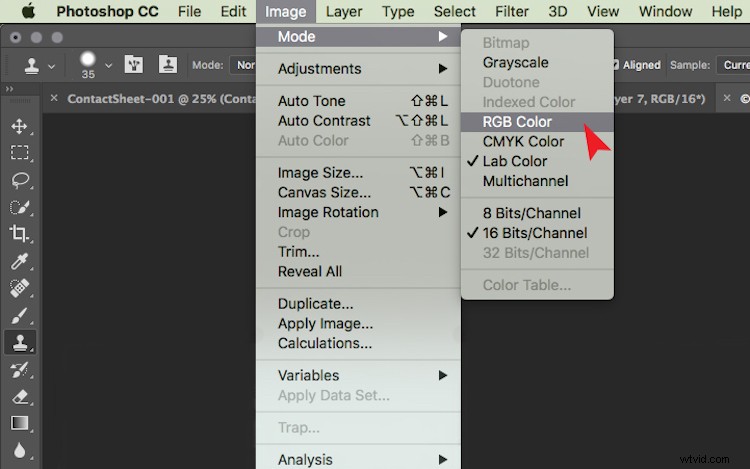Select Multichannel mode
This screenshot has height=469, width=750.
(x=537, y=181)
